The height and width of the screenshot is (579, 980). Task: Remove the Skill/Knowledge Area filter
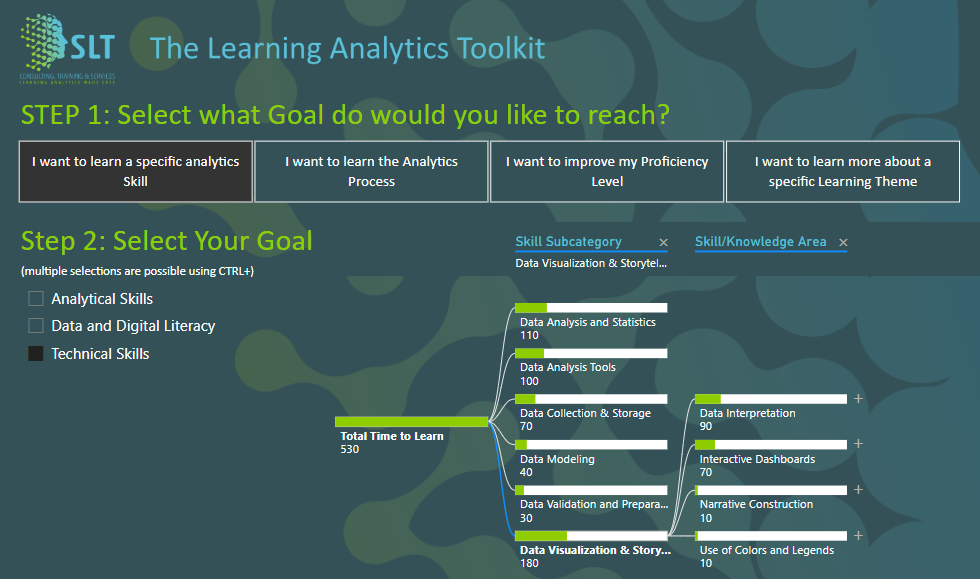[843, 242]
